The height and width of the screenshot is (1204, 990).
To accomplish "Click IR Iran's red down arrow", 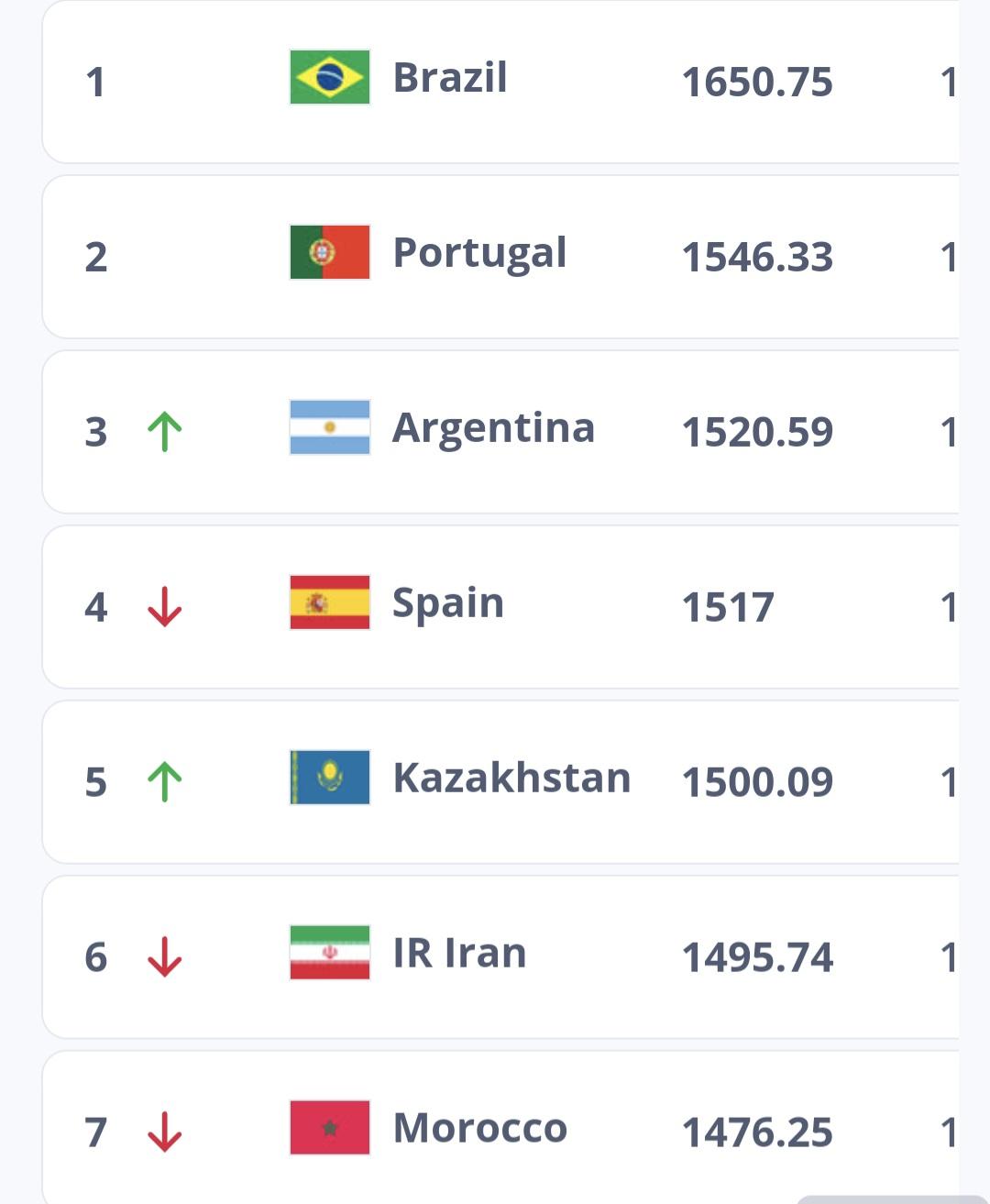I will click(x=165, y=956).
